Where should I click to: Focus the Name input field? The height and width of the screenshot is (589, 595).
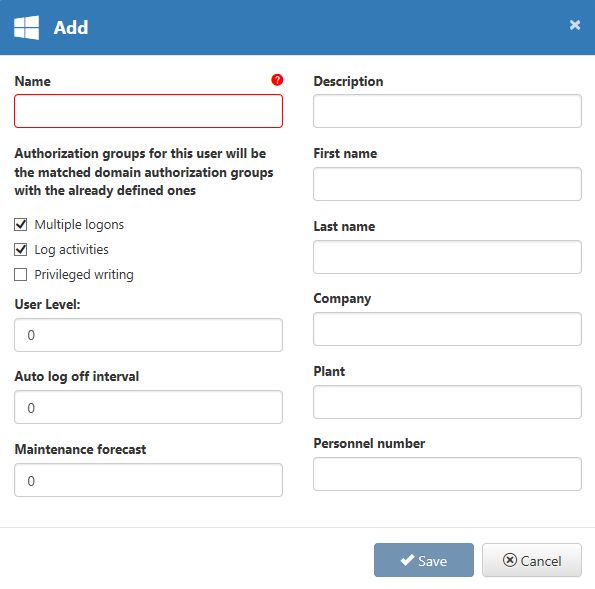tap(148, 111)
